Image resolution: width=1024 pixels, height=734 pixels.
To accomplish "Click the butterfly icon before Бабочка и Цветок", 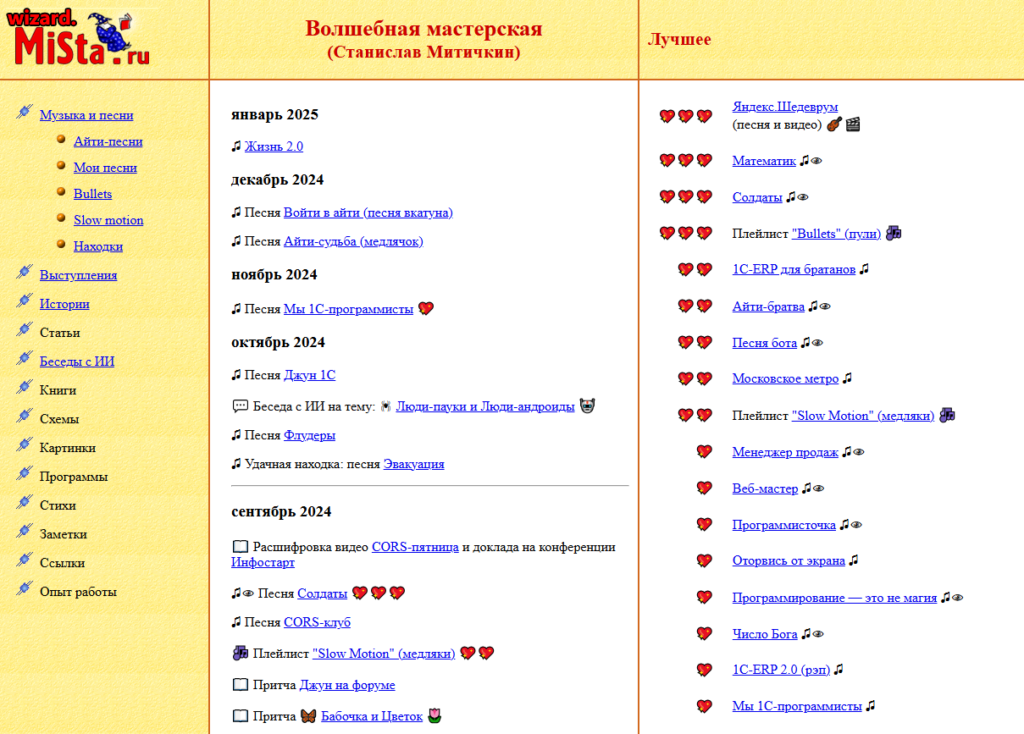I will coord(308,716).
